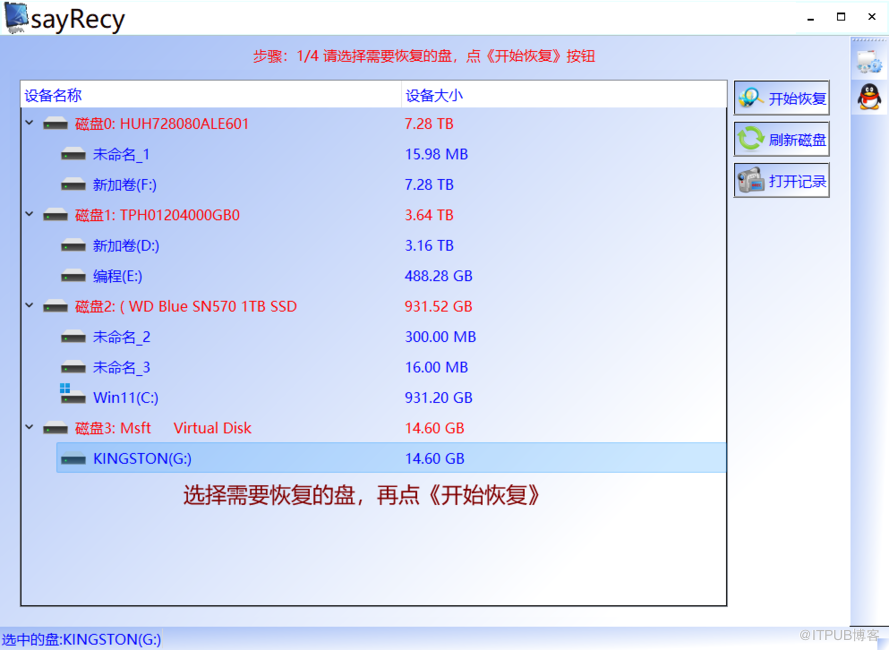The image size is (889, 650).
Task: Select the KINGSTON(G:) volume
Action: coord(391,458)
